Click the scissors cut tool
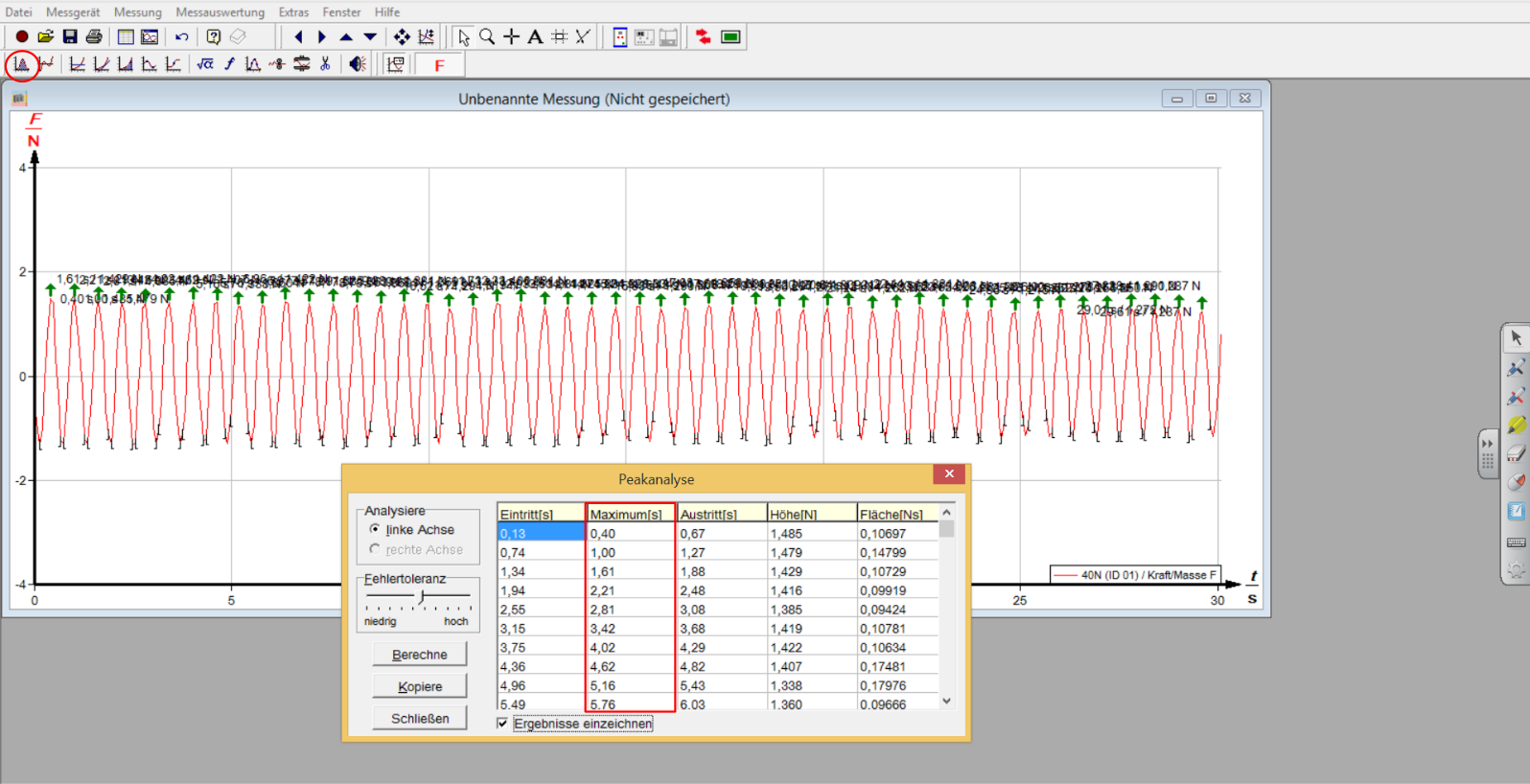This screenshot has height=784, width=1530. tap(326, 64)
